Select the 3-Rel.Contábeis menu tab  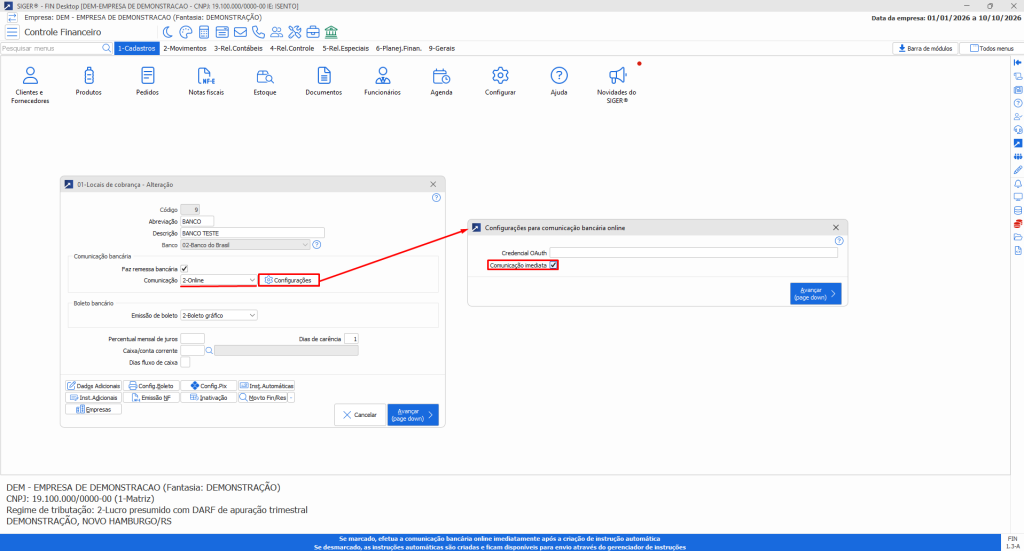(238, 48)
